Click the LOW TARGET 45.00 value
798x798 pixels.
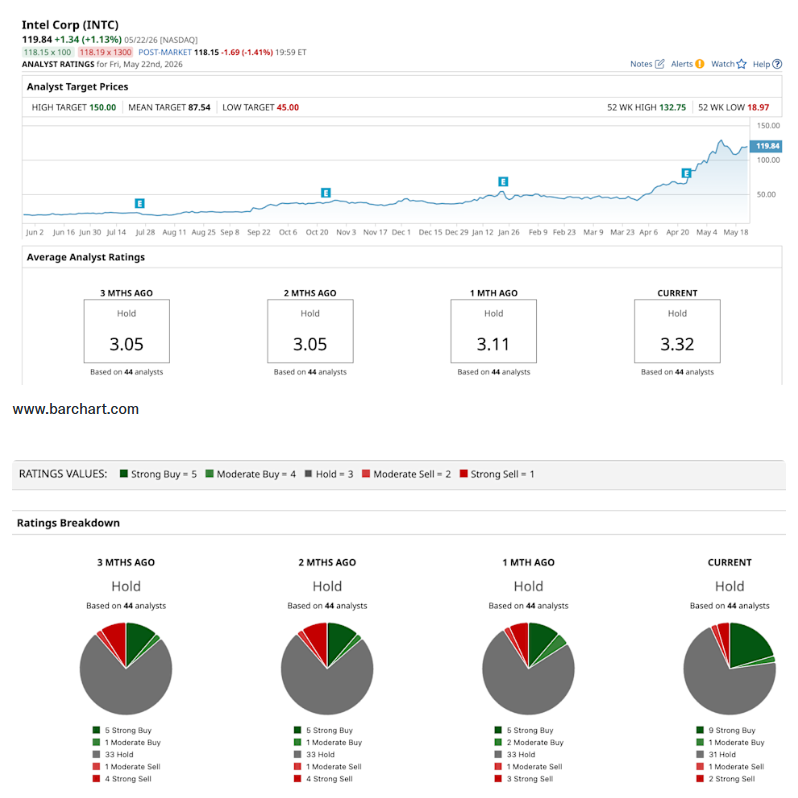[288, 107]
